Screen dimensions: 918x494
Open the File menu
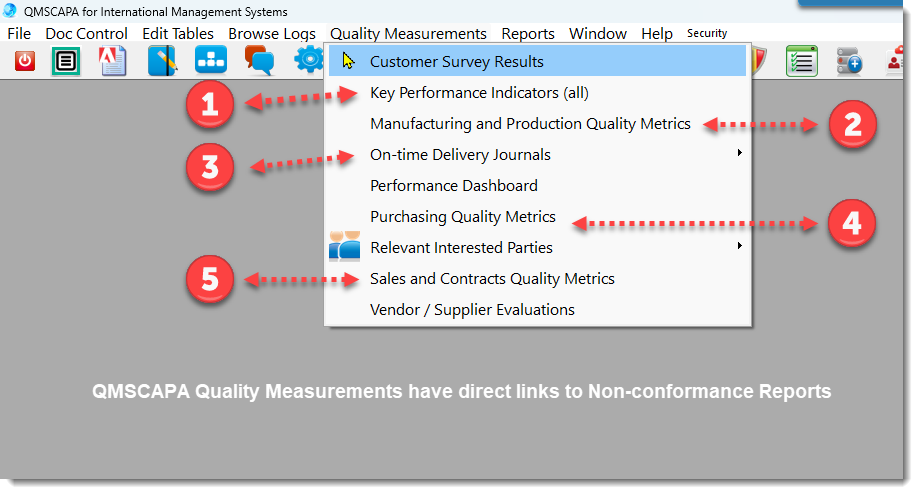[x=19, y=33]
